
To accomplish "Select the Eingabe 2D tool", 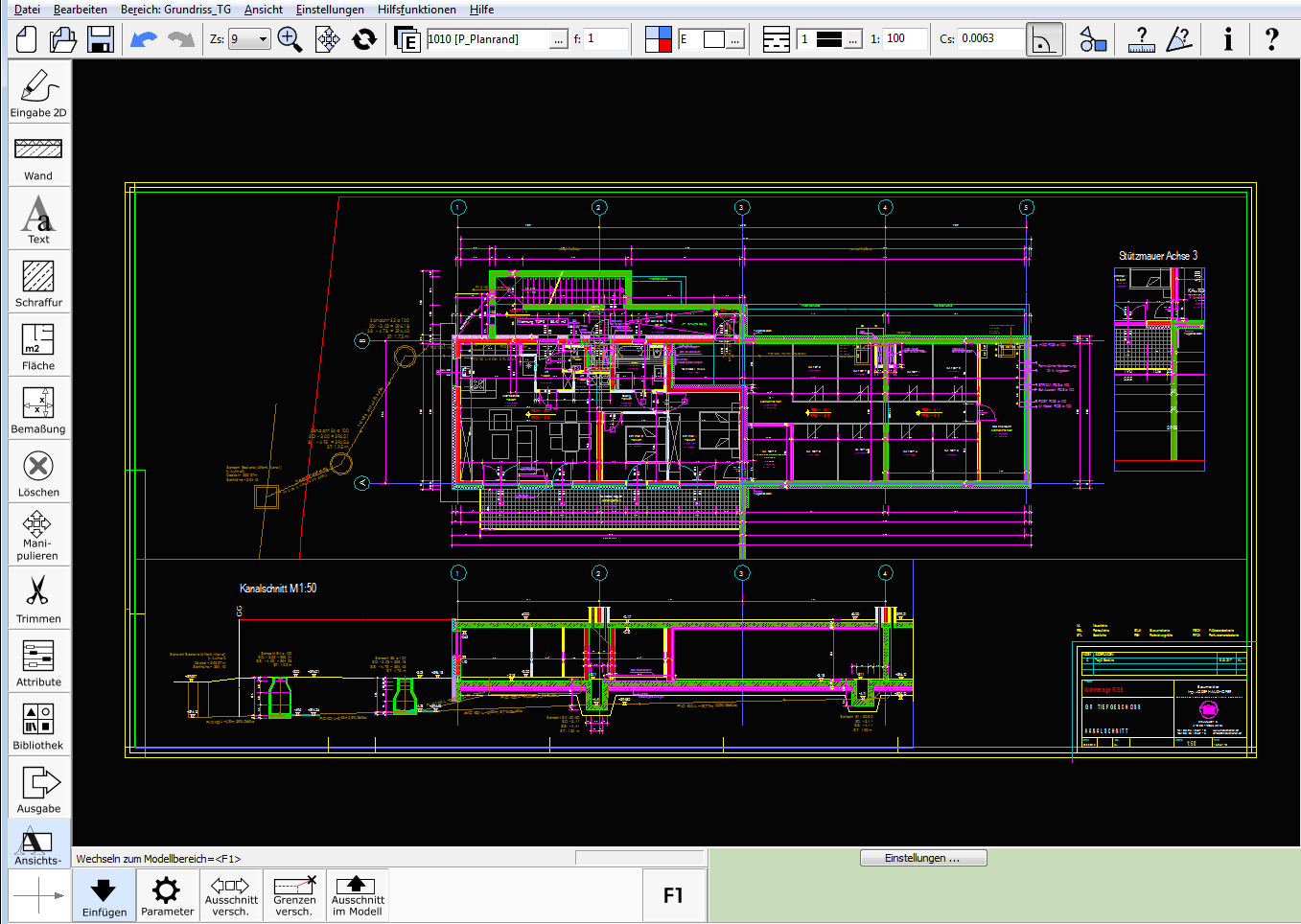I will click(x=38, y=91).
